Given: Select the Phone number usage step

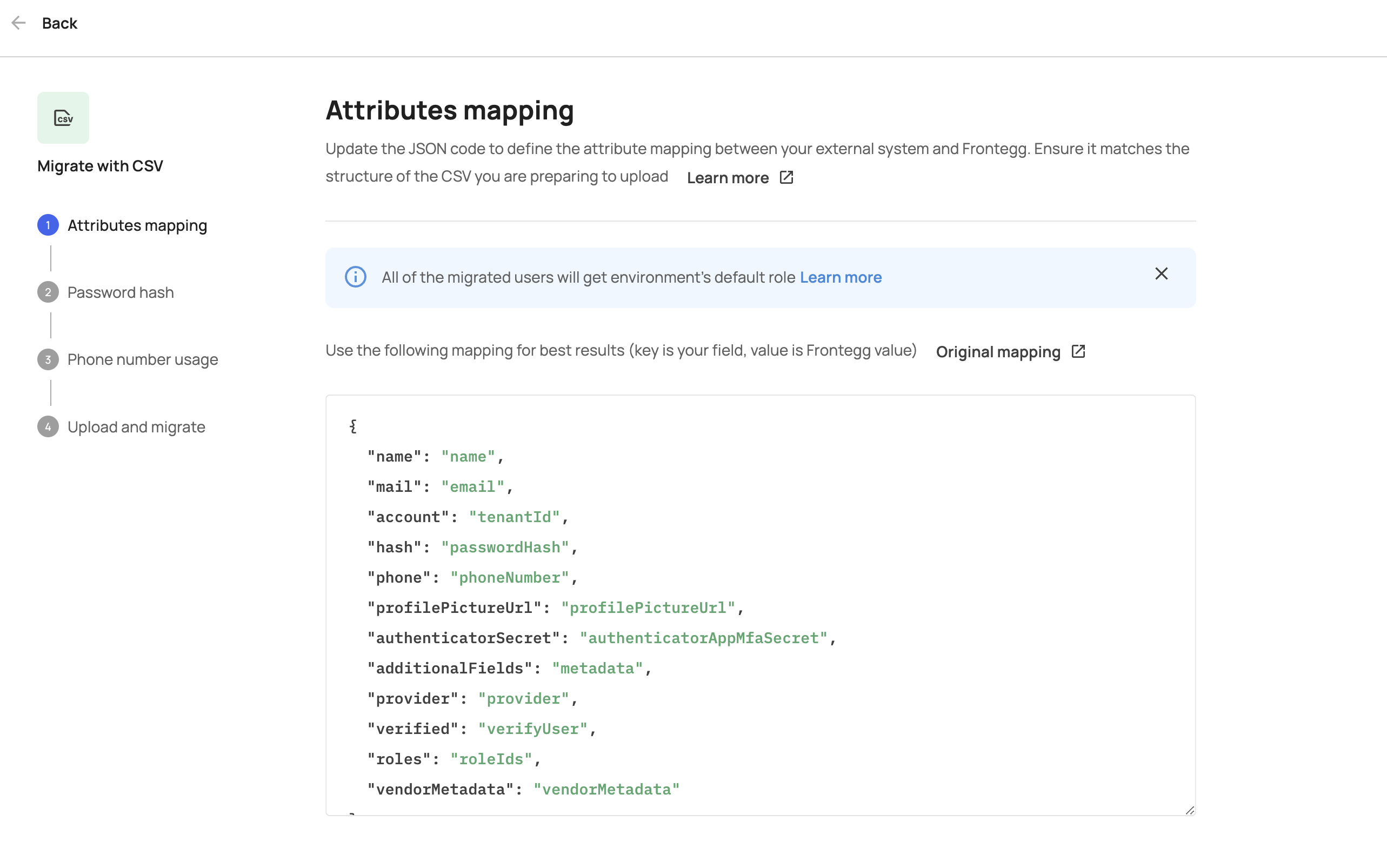Looking at the screenshot, I should [x=142, y=359].
